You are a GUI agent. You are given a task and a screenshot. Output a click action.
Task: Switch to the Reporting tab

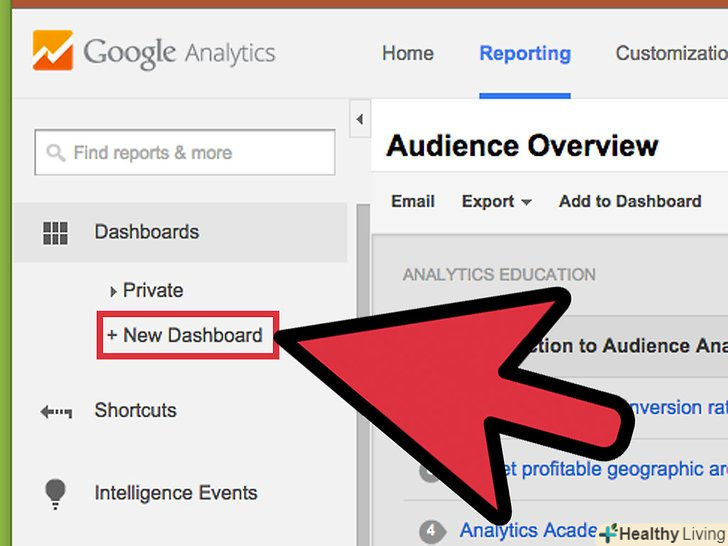(525, 53)
